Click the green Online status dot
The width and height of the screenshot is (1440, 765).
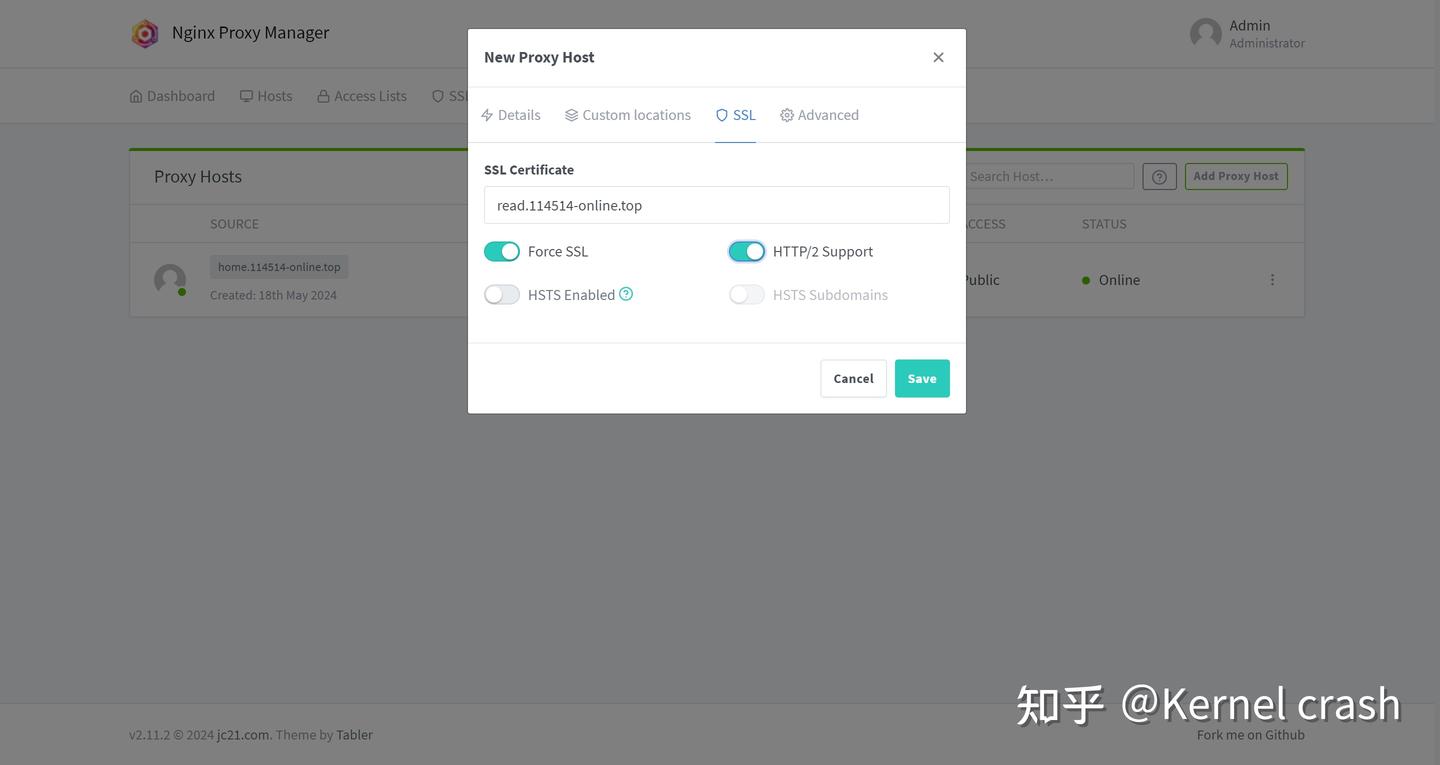tap(1086, 280)
